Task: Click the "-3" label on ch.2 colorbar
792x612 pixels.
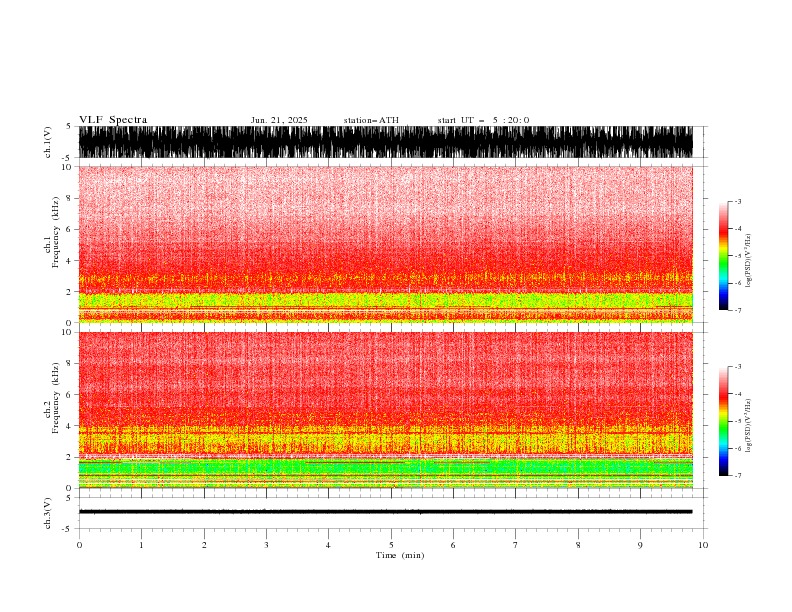Action: [738, 367]
